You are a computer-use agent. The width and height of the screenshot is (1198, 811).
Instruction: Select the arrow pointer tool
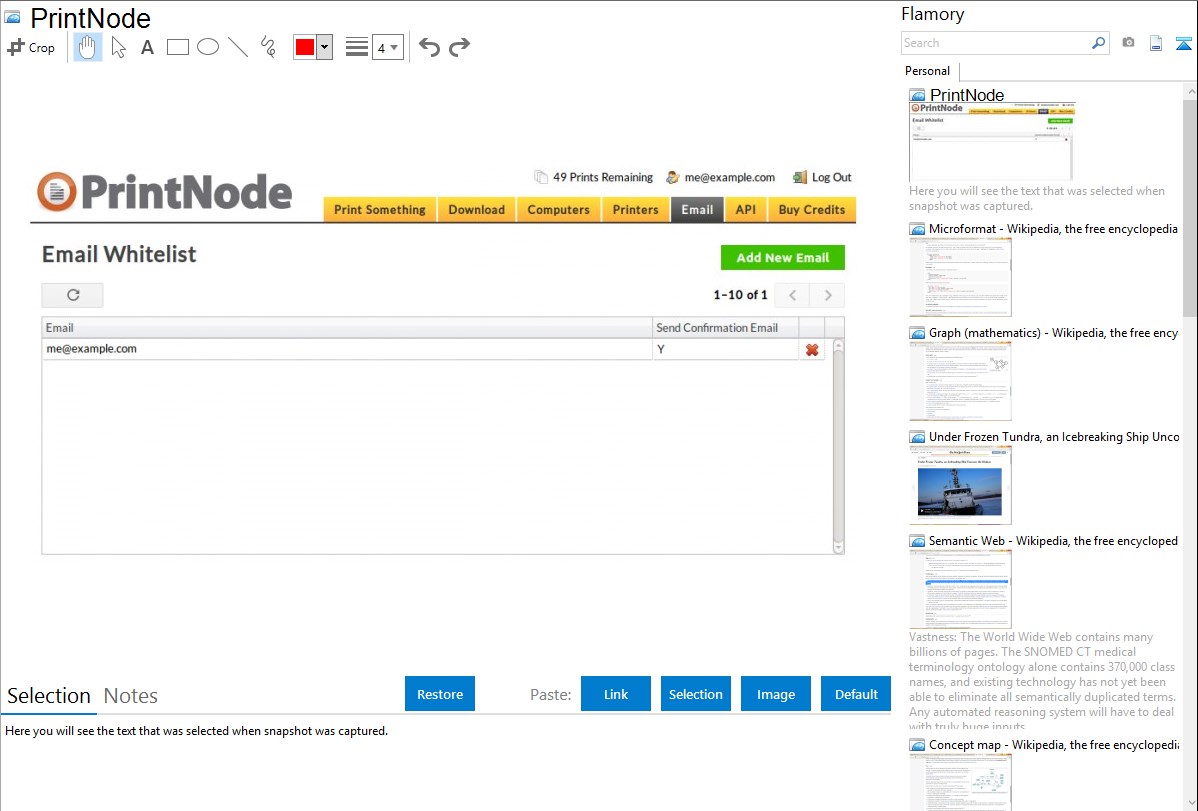118,47
